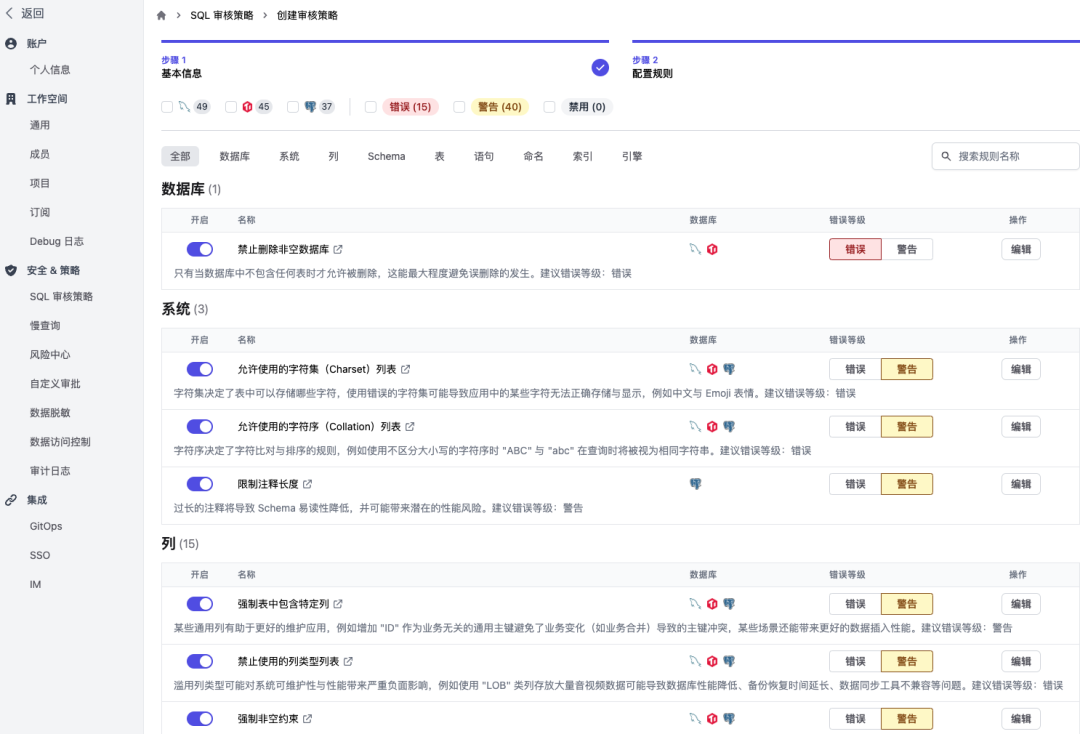
Task: Check the MySQL engine filter checkbox (49)
Action: pos(167,107)
